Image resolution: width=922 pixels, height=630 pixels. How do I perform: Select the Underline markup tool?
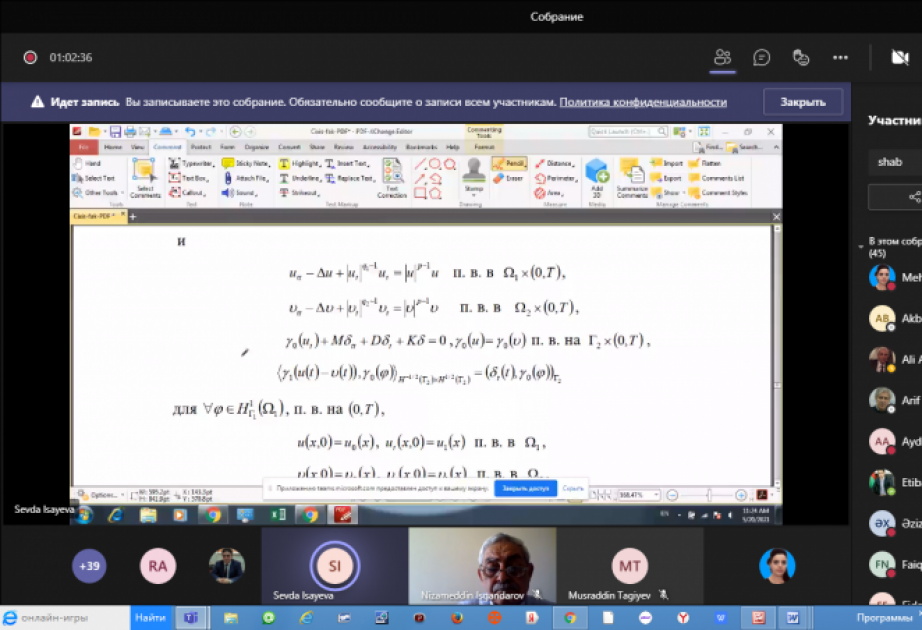(x=299, y=178)
